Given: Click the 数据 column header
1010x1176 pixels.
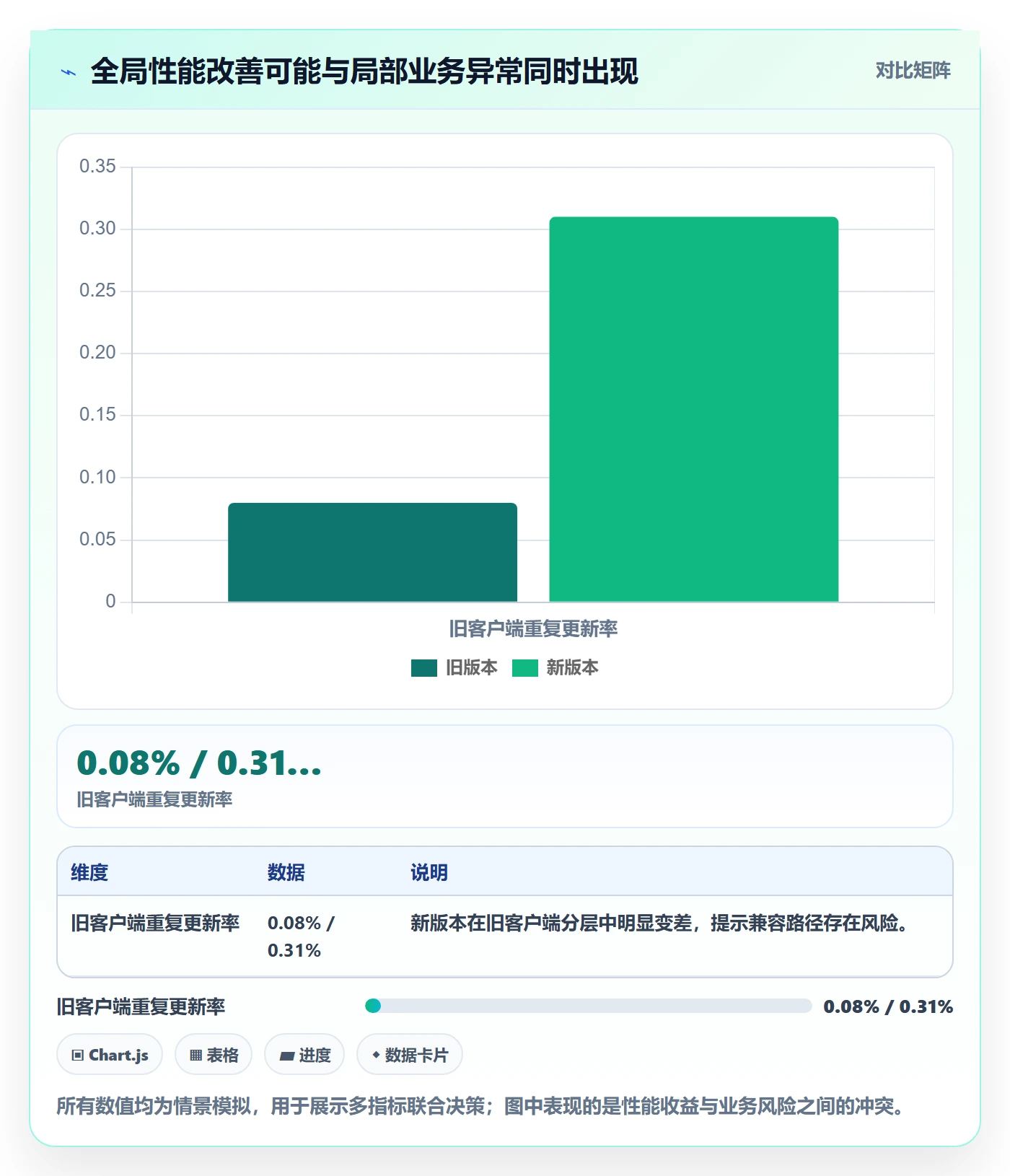Looking at the screenshot, I should (x=286, y=872).
